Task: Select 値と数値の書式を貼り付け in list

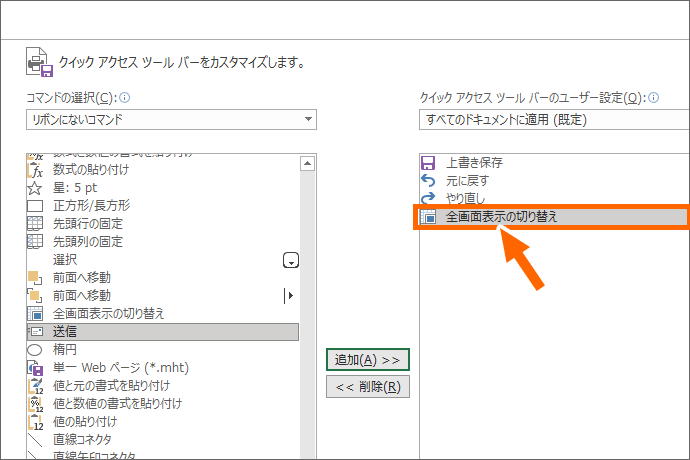Action: point(117,404)
